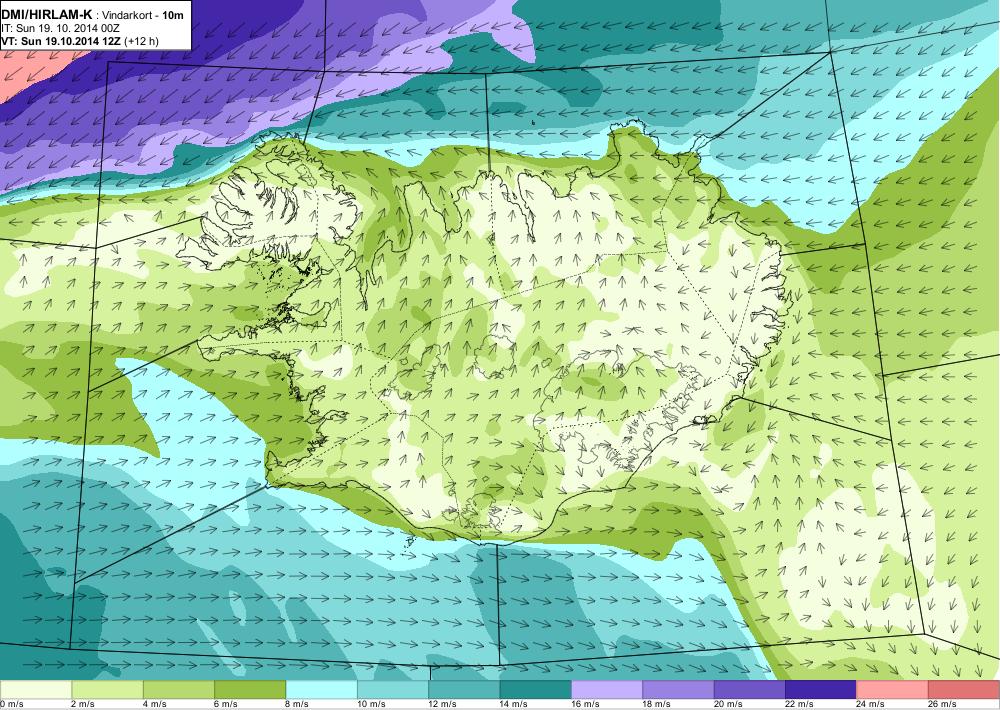Viewport: 1000px width, 710px height.
Task: Select the '24 m/s' legend label
Action: [x=871, y=704]
